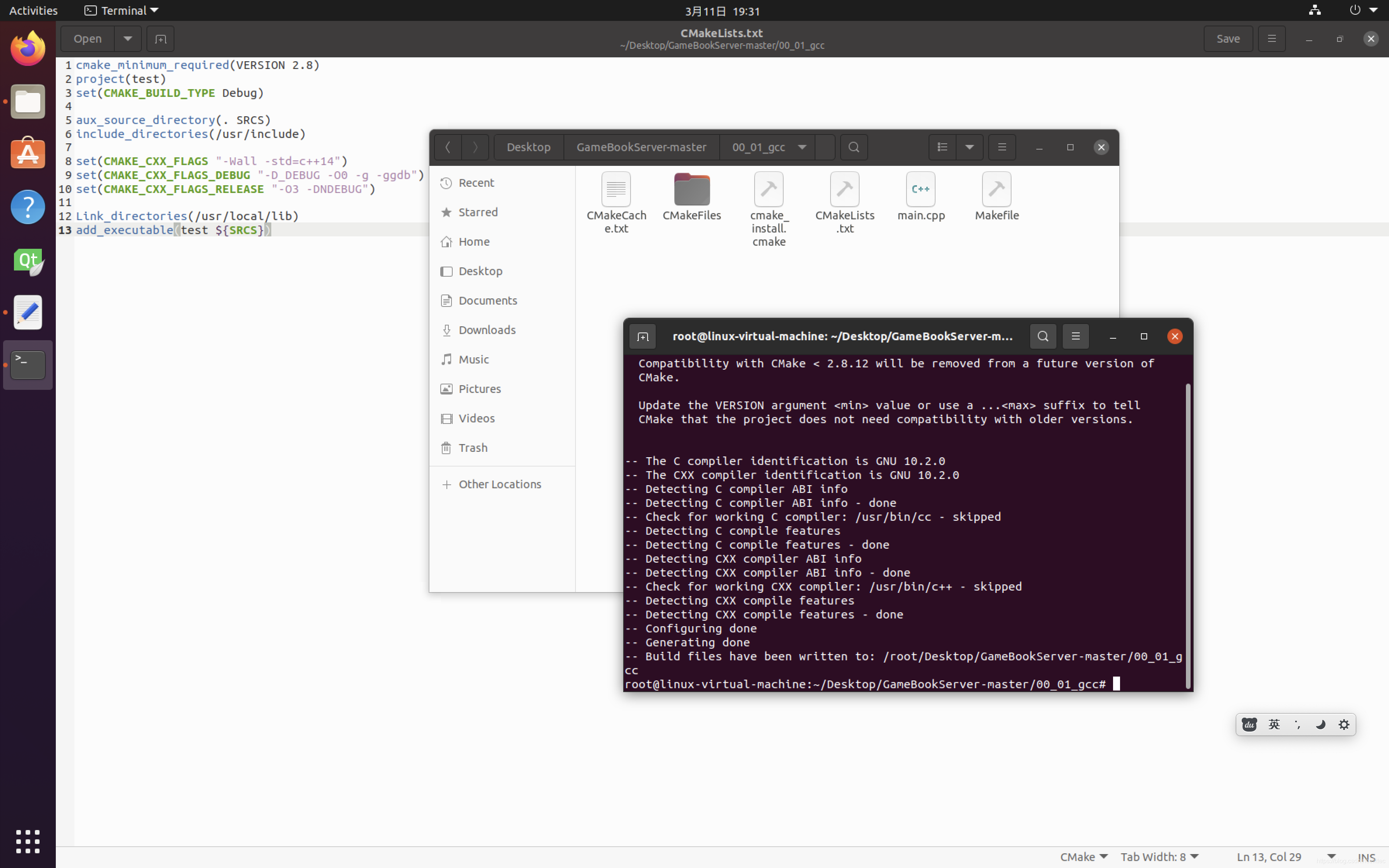Open gedit hamburger menu
The width and height of the screenshot is (1389, 868).
(1271, 39)
